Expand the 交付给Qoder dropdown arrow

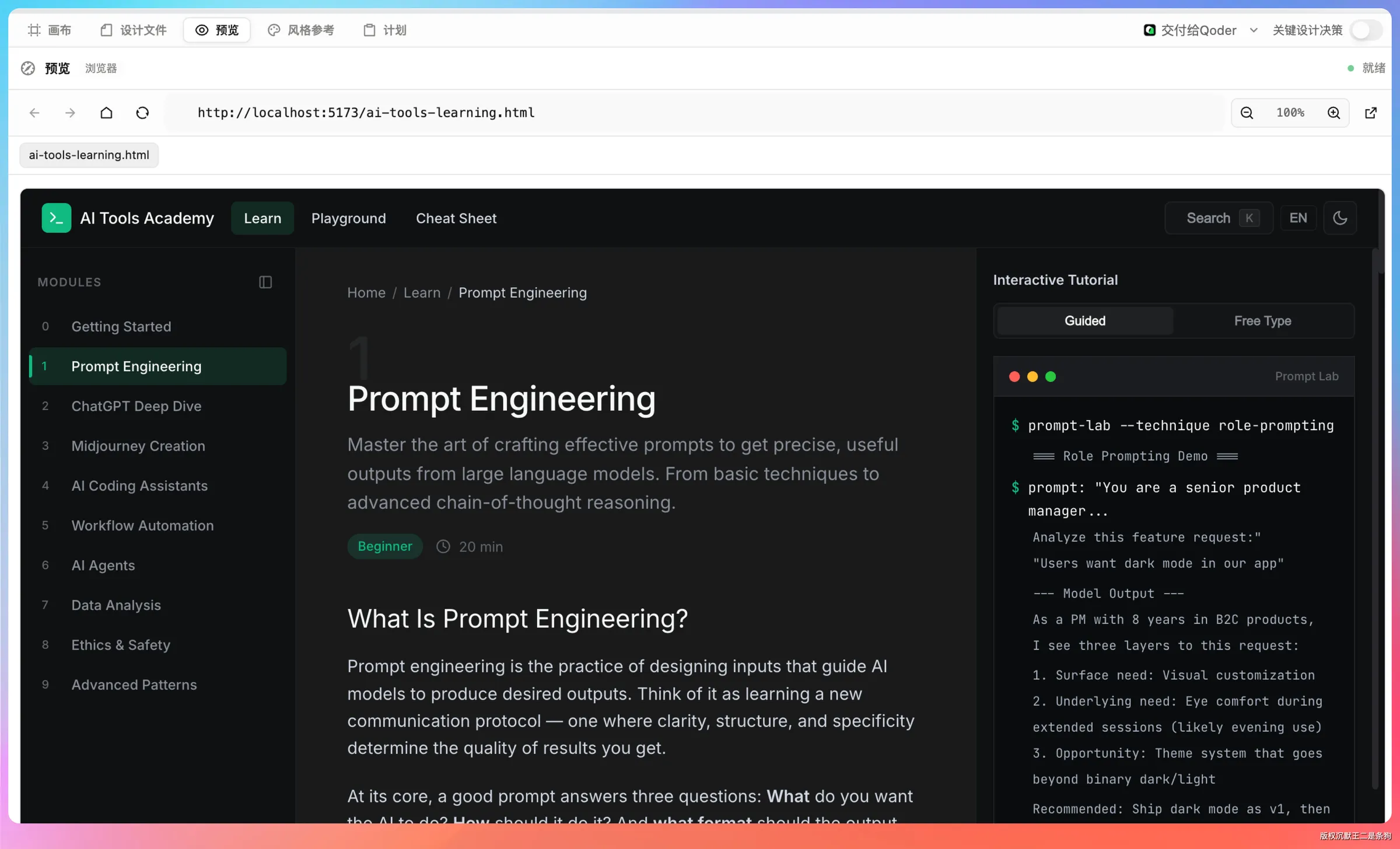tap(1254, 30)
